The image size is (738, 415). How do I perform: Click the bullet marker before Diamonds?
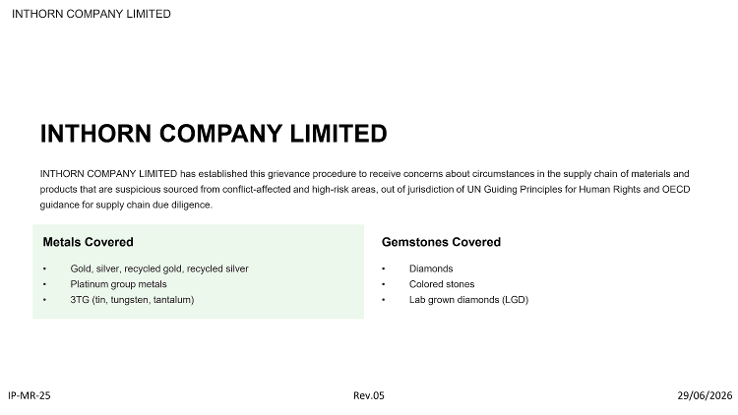(x=384, y=269)
